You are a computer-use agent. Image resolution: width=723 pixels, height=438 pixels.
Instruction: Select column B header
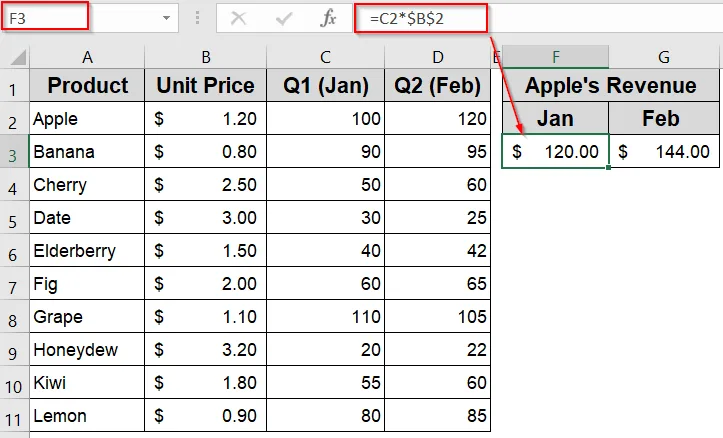point(206,57)
